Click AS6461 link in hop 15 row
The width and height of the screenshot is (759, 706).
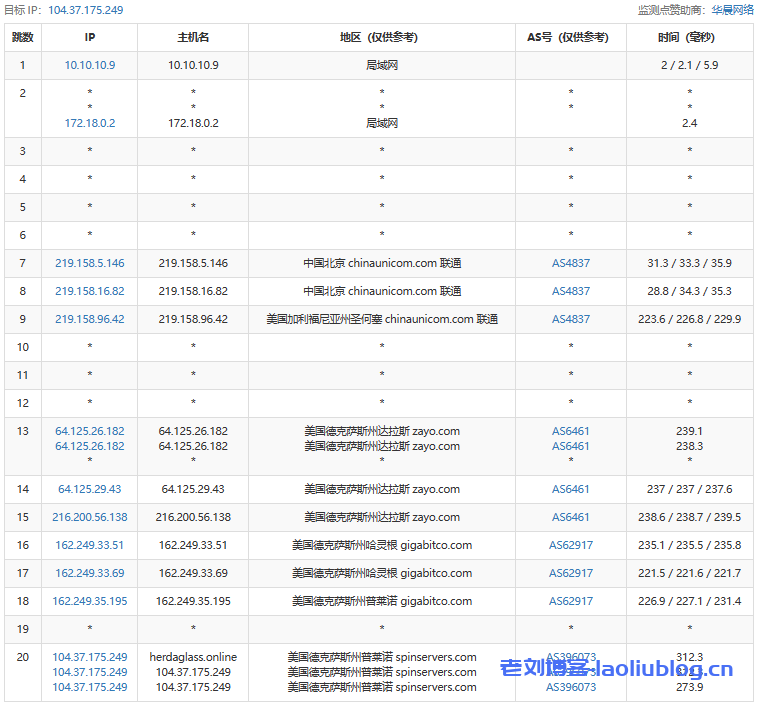tap(571, 517)
